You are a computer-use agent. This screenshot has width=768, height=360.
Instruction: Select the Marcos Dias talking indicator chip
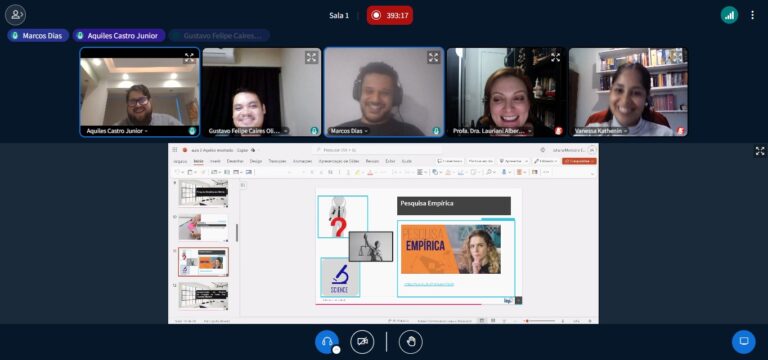coord(38,36)
